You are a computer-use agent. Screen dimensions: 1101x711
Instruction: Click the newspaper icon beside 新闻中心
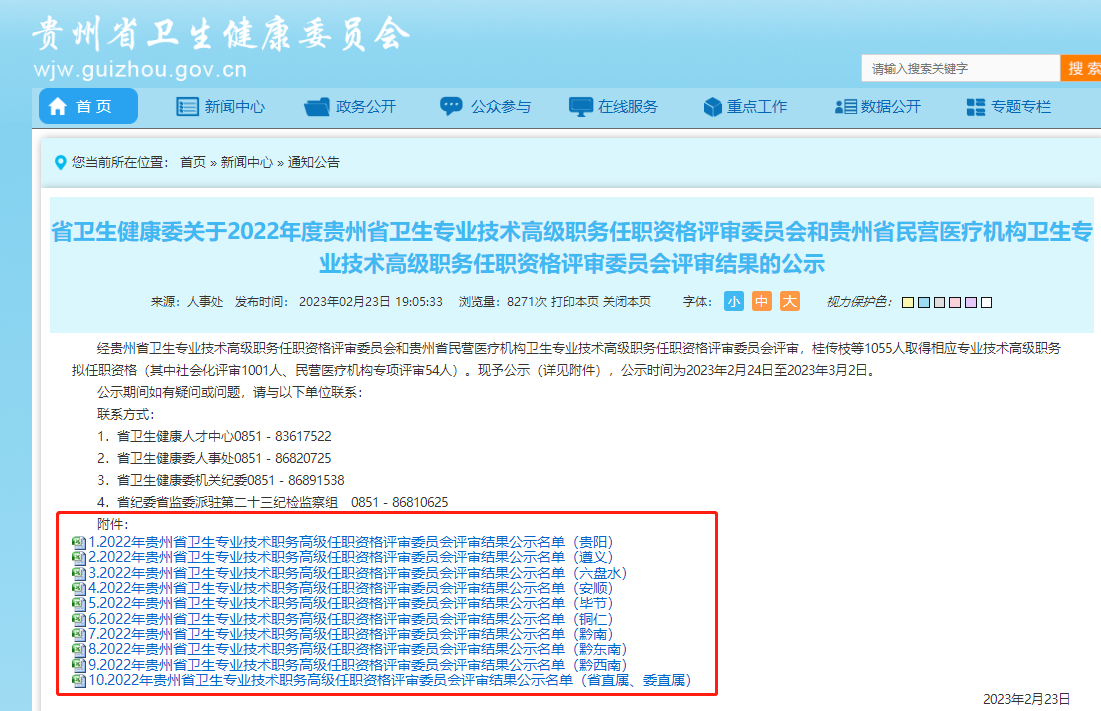(x=187, y=106)
